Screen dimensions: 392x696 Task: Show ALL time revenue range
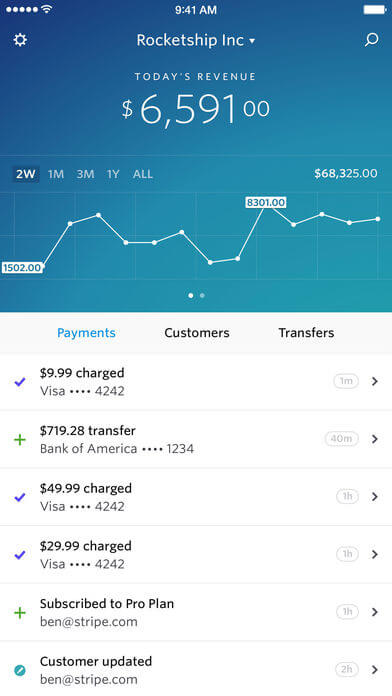143,174
